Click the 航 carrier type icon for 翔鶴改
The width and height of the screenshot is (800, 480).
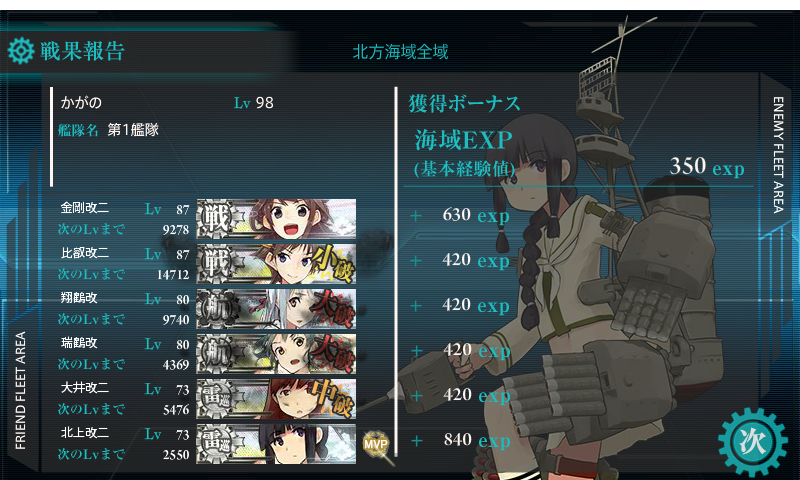tap(216, 309)
